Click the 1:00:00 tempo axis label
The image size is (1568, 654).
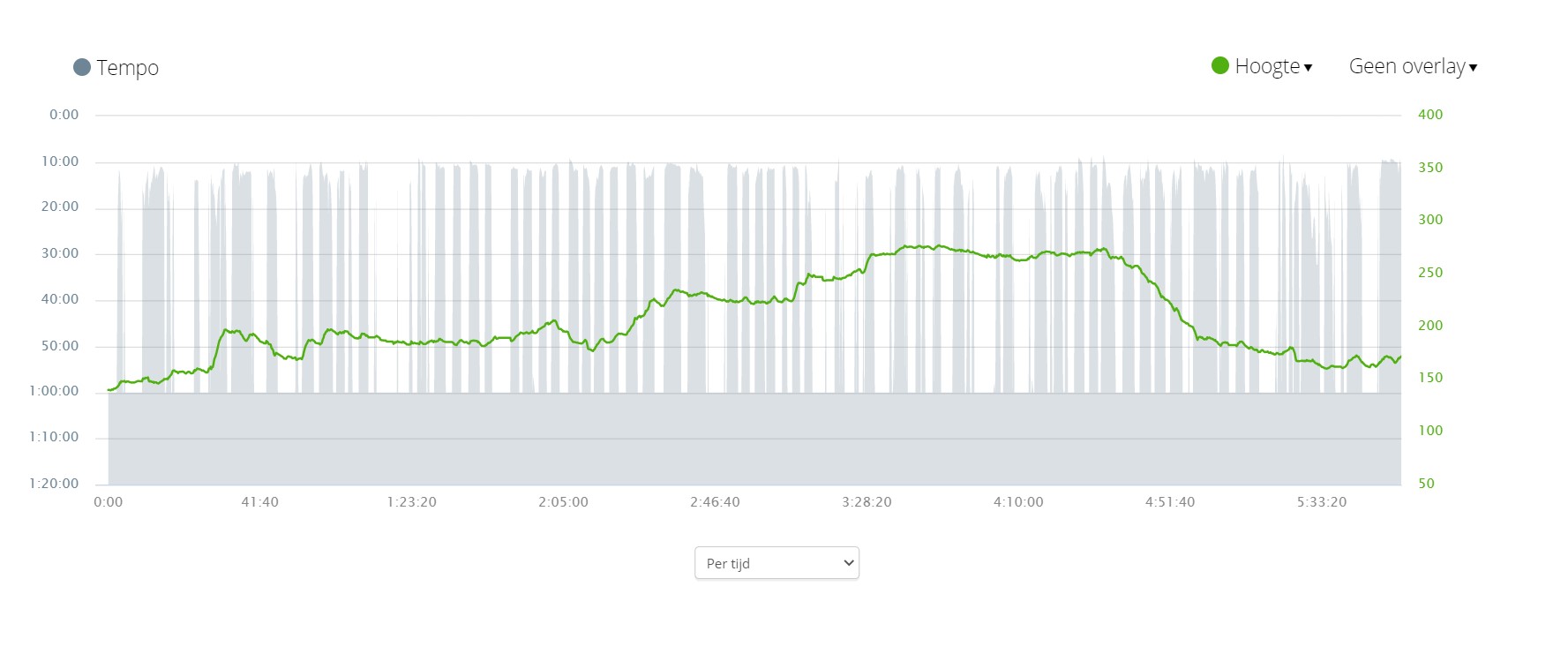(x=54, y=391)
